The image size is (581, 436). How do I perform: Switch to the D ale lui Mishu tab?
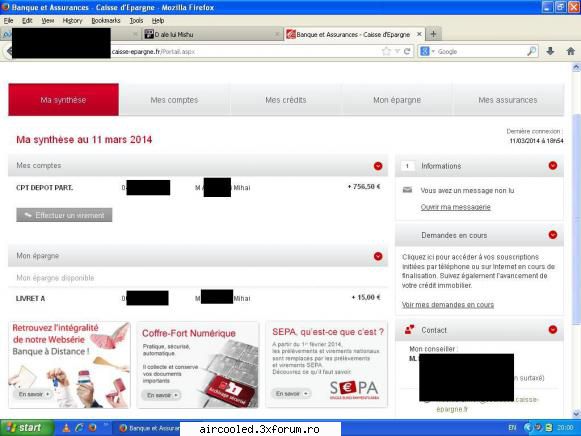[x=212, y=34]
